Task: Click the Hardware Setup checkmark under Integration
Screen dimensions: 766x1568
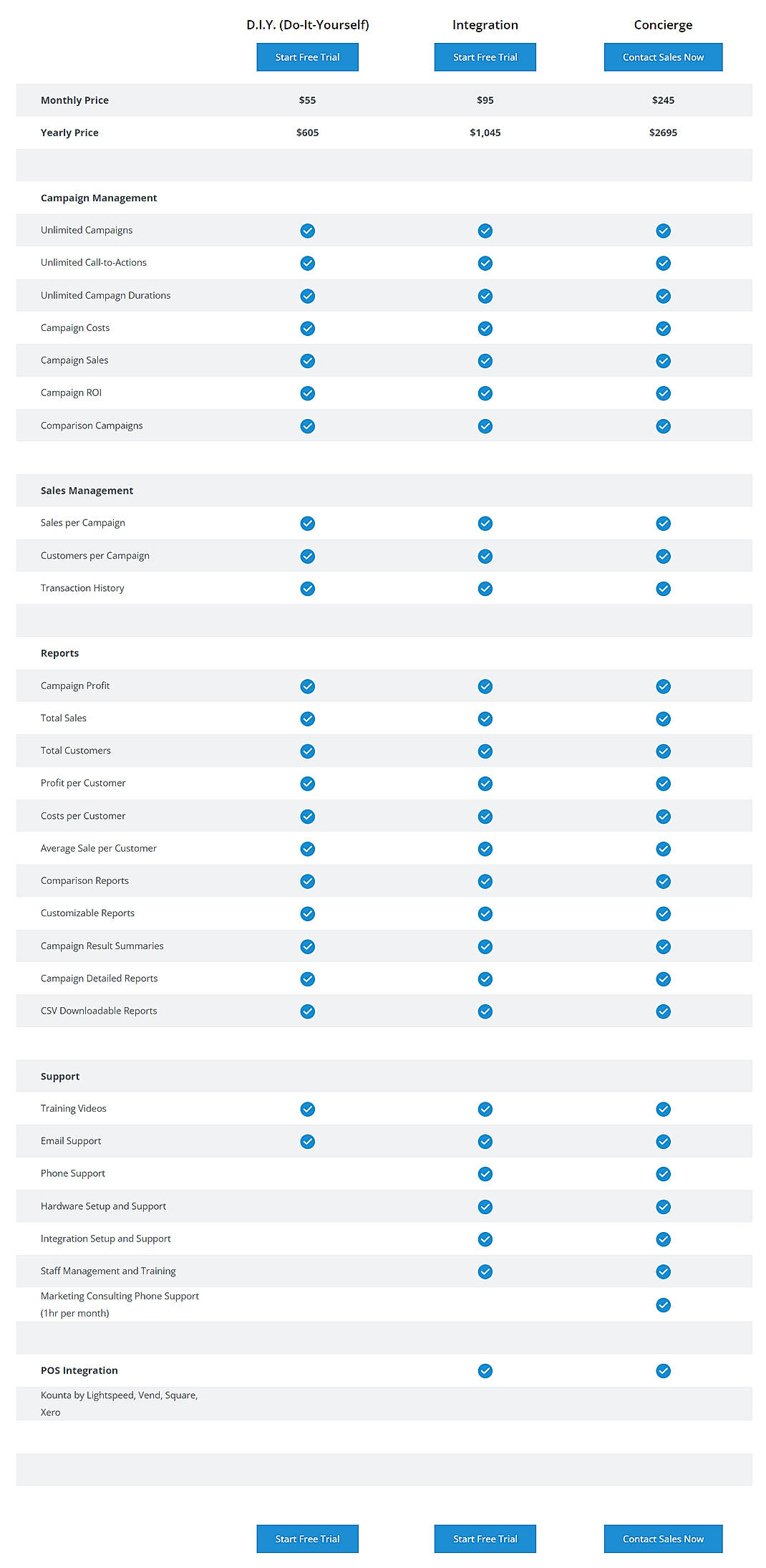Action: pos(485,1206)
